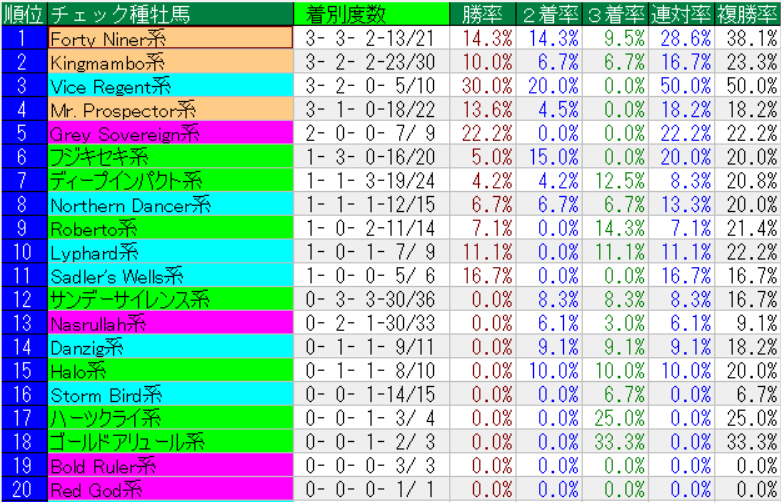Select the Roberto系 cell
Screen dimensions: 782x502
click(x=171, y=228)
